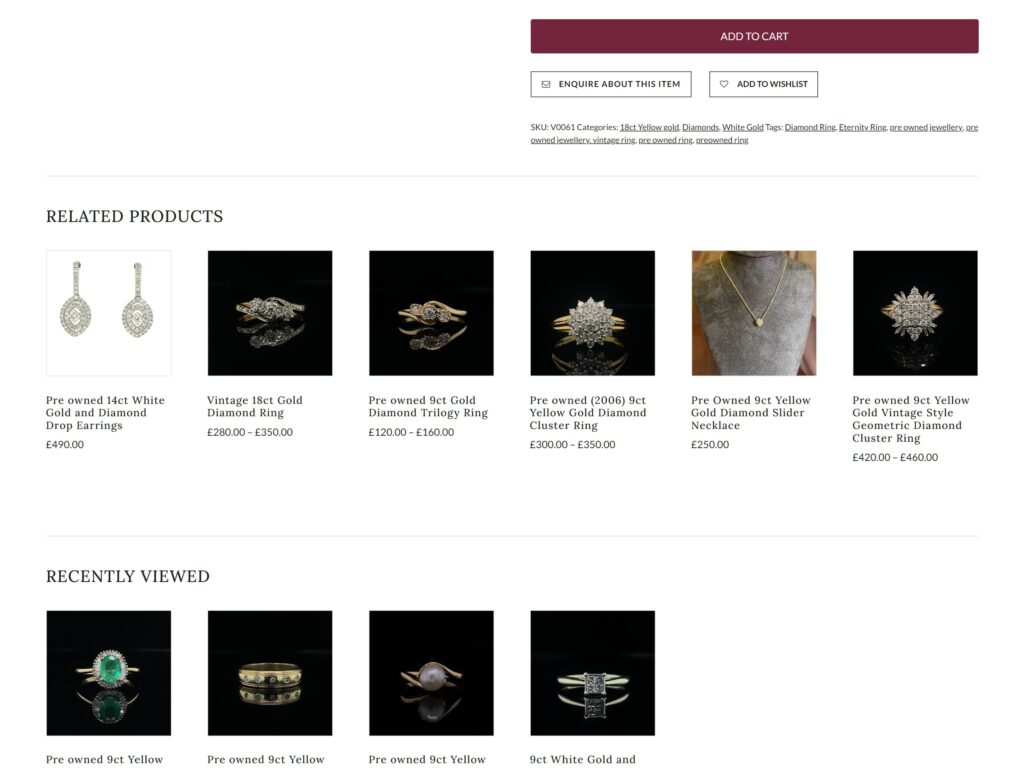
Task: Open the drop earrings product thumbnail
Action: (108, 313)
